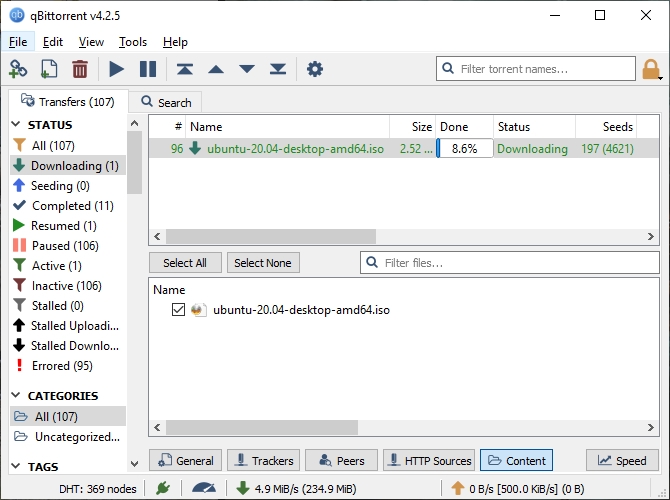This screenshot has height=500, width=670.
Task: Click the orange upload speed arrow
Action: coord(458,488)
